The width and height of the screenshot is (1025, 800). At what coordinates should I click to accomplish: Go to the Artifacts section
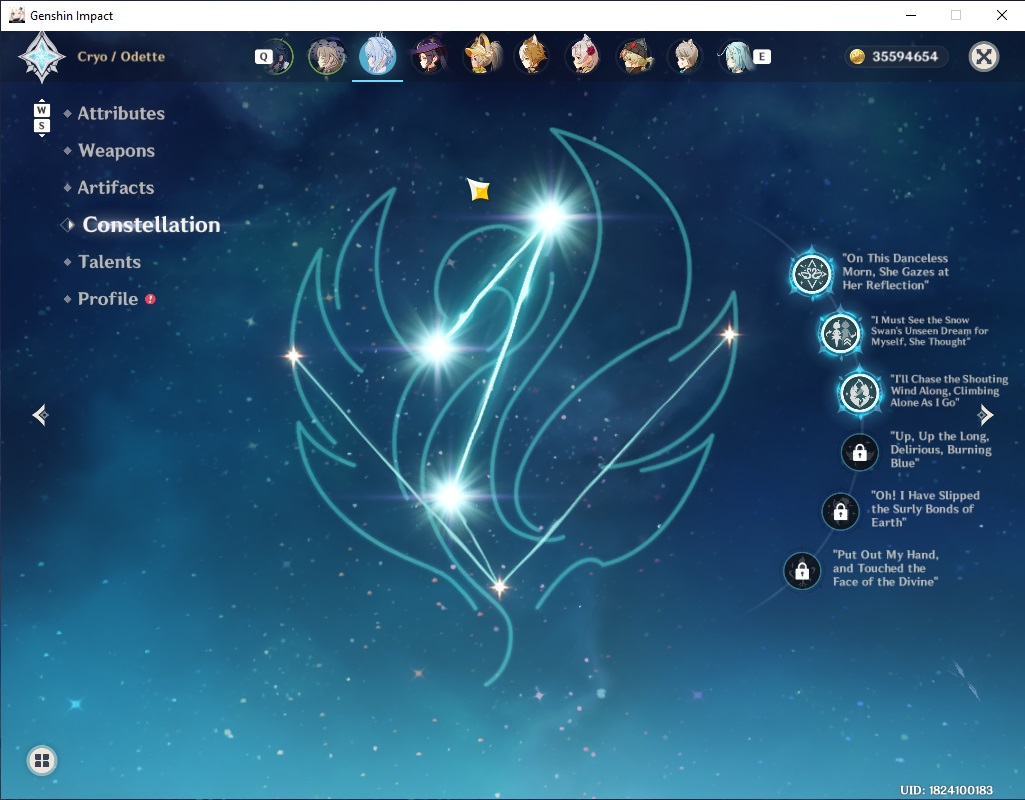116,188
